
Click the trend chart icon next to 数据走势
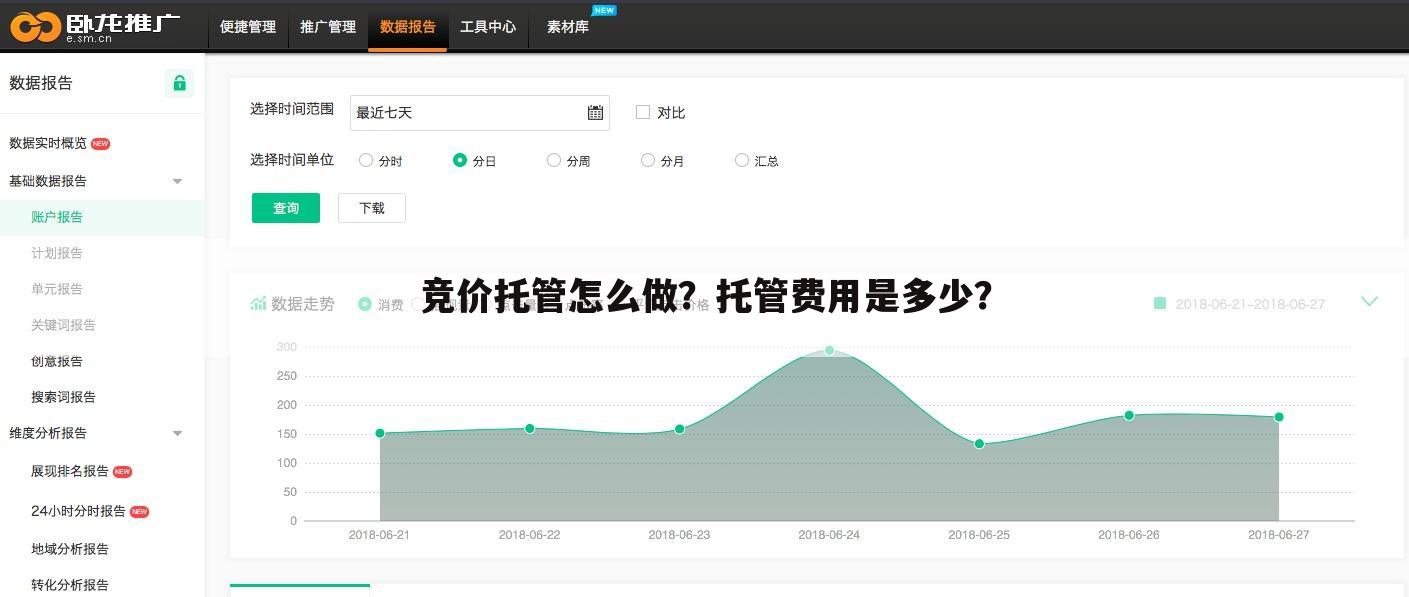tap(258, 304)
